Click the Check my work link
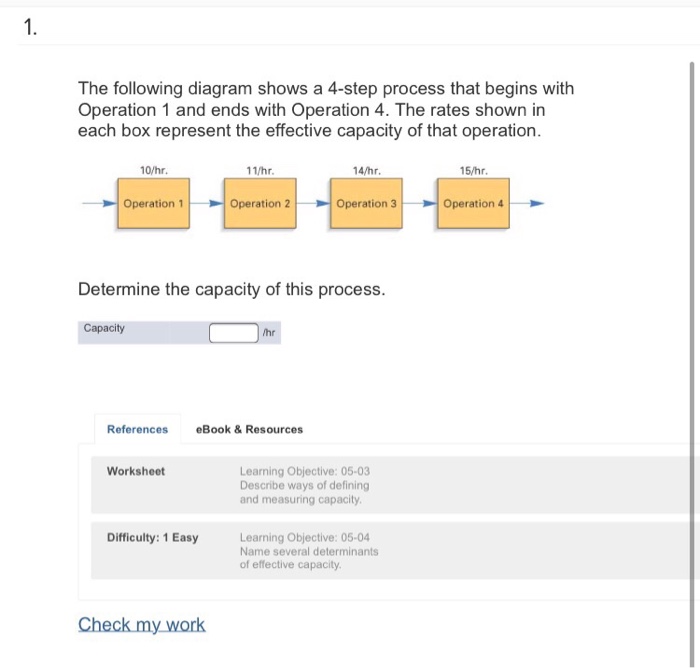Screen dimensions: 700x668 [142, 624]
